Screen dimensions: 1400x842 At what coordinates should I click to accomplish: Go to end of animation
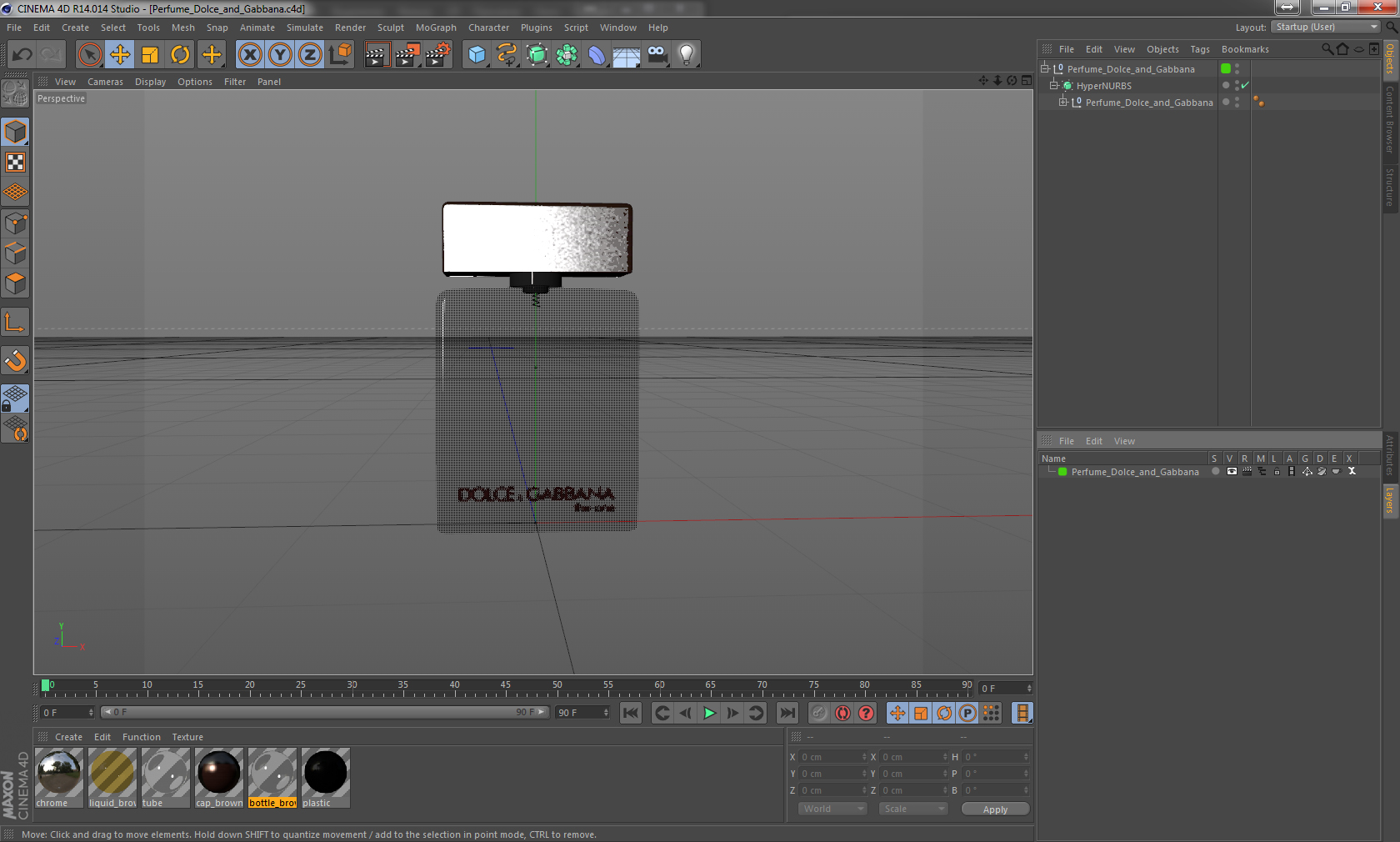787,713
